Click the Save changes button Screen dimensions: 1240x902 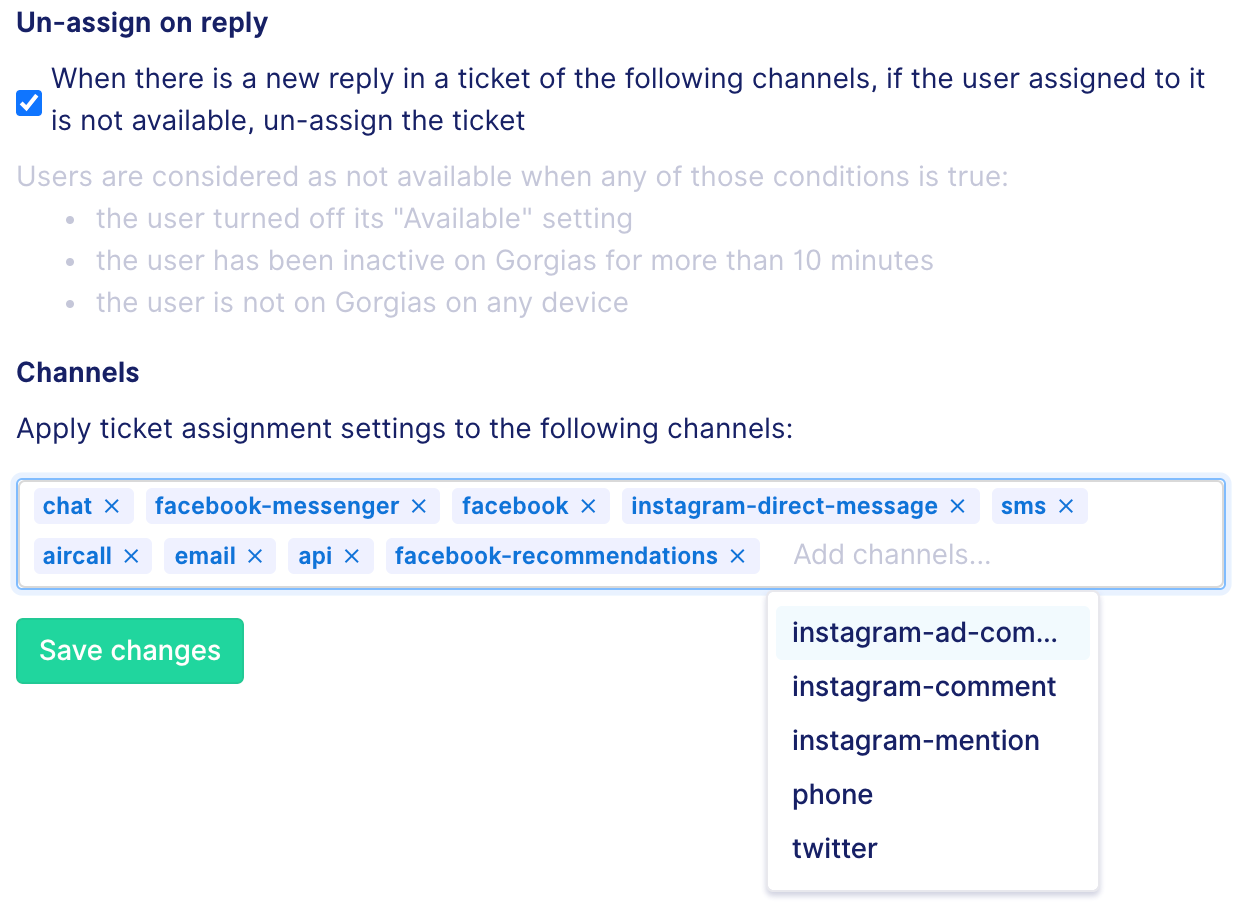[130, 651]
